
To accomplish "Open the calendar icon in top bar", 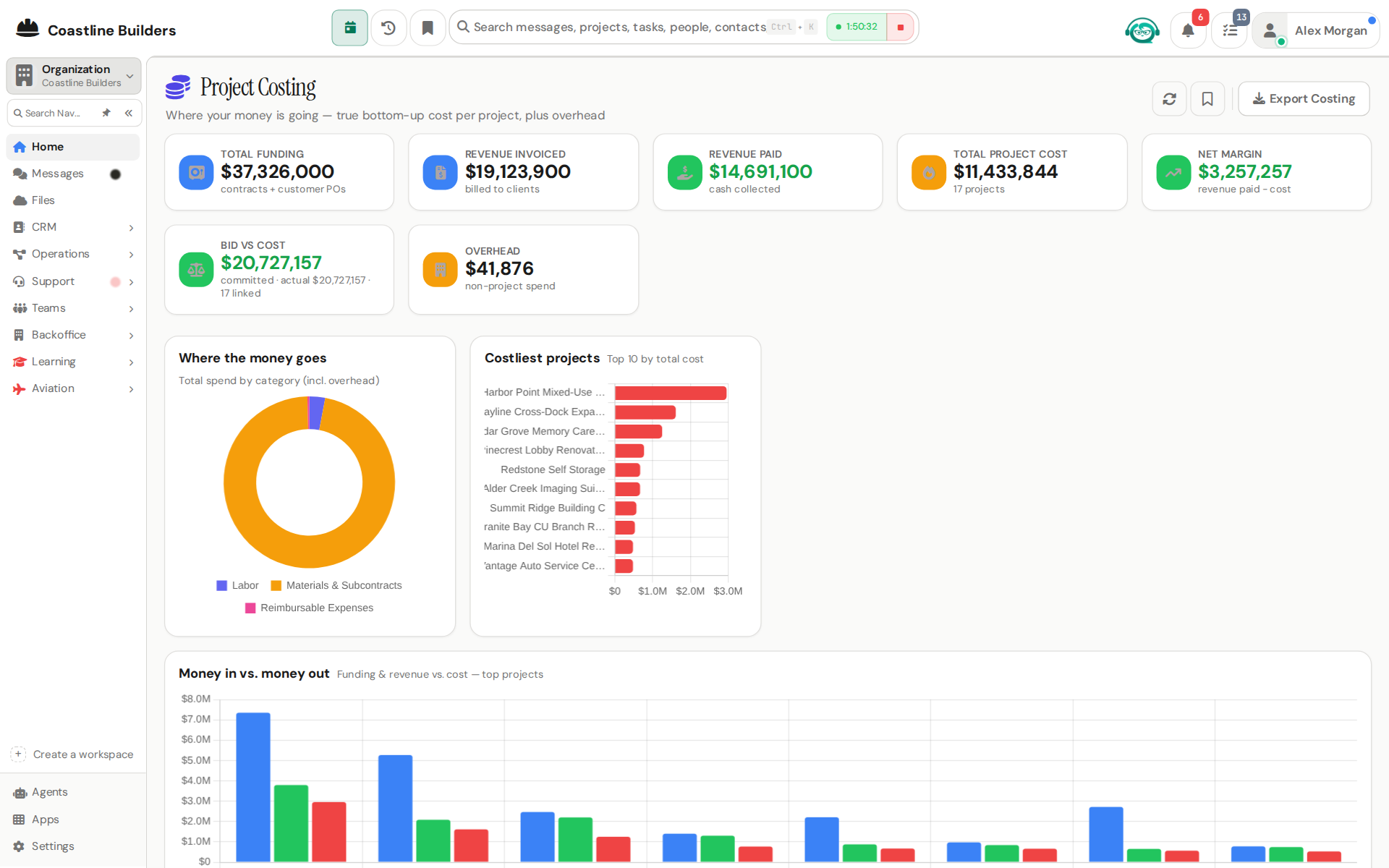I will [349, 27].
